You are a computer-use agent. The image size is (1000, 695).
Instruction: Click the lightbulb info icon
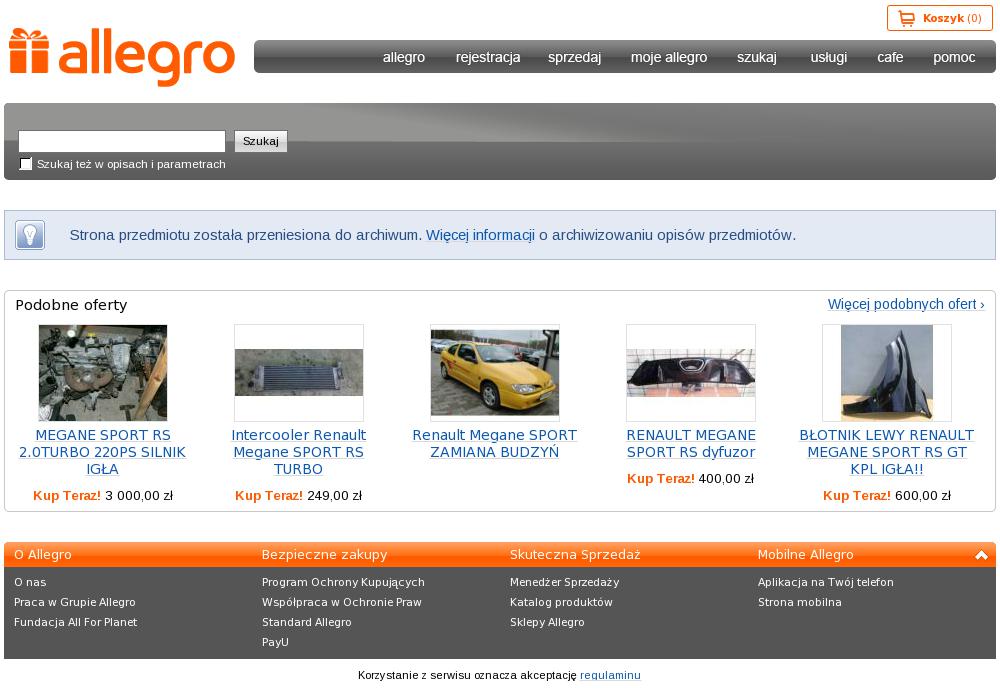click(x=30, y=235)
